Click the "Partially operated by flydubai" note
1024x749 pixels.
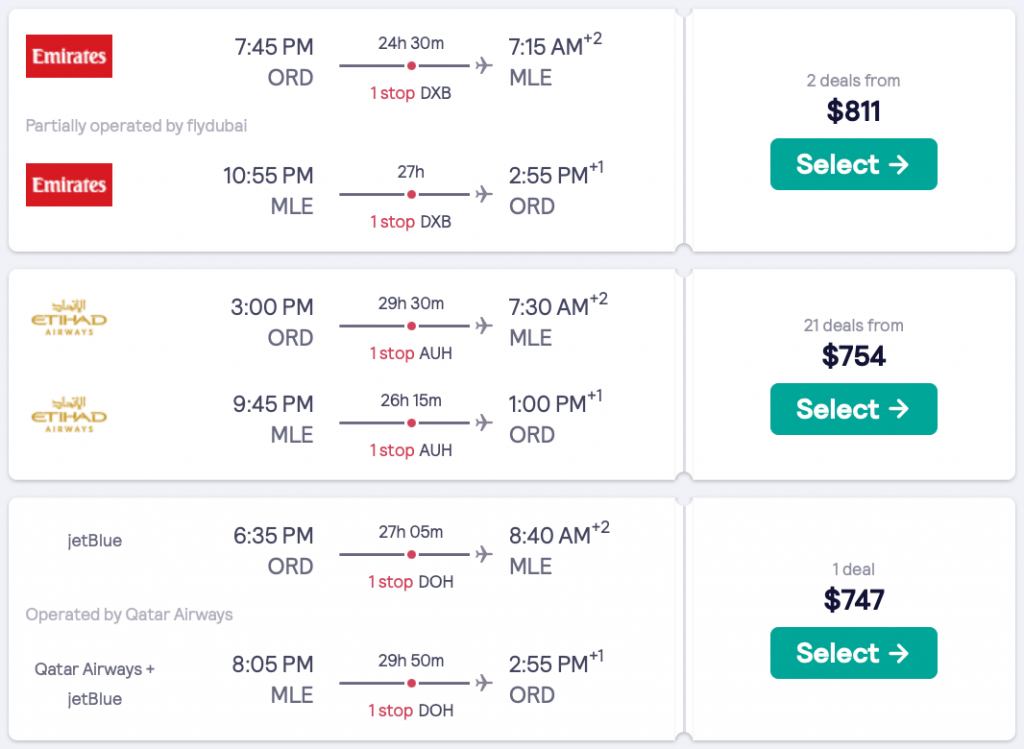(136, 126)
